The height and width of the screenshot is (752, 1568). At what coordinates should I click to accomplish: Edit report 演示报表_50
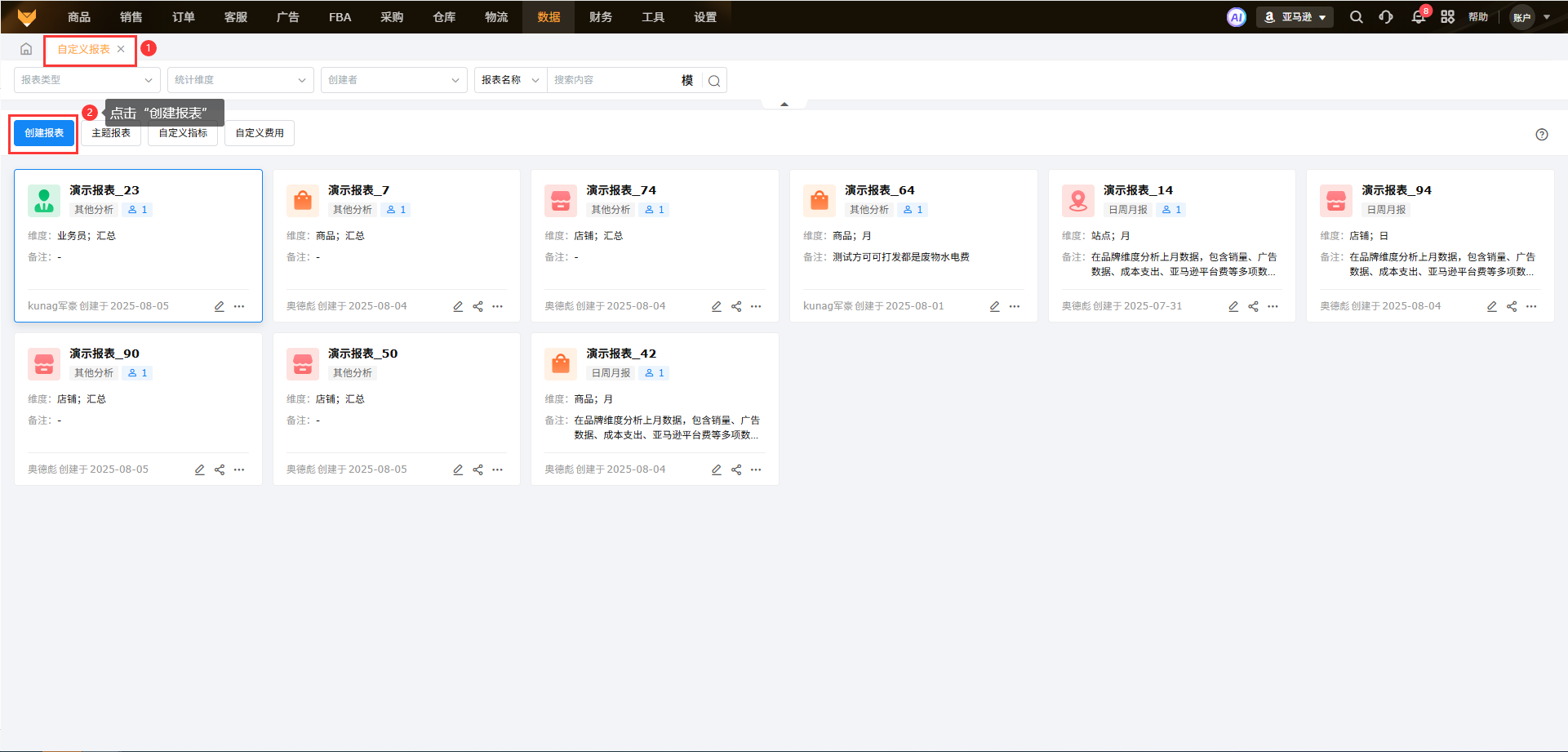point(458,470)
